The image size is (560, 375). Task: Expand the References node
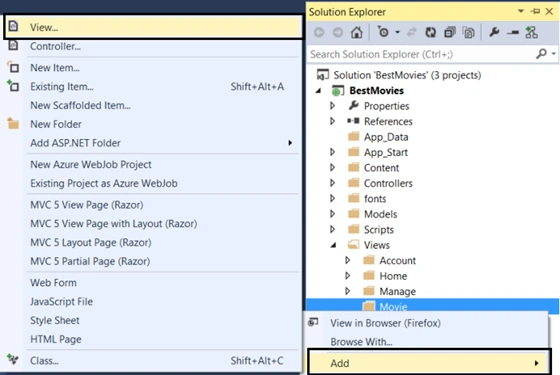pos(332,121)
